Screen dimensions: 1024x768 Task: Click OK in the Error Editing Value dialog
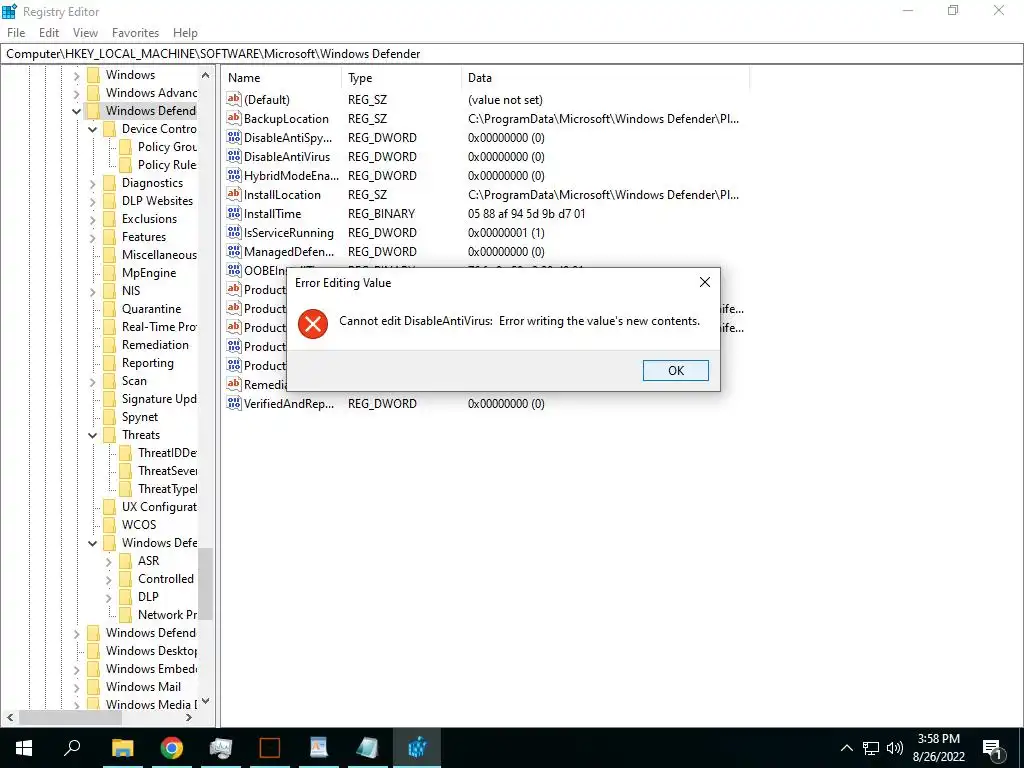coord(675,370)
